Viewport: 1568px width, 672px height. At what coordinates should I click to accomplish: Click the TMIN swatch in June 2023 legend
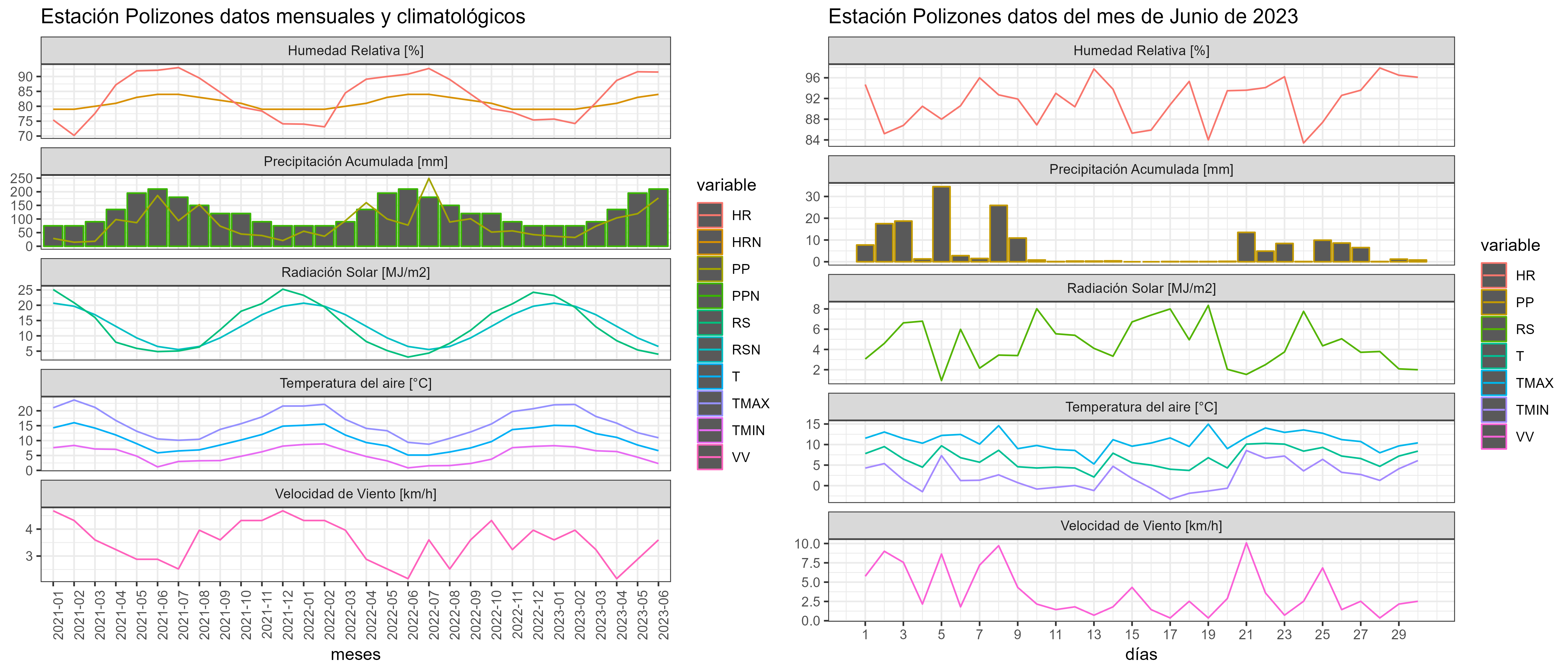[1494, 410]
